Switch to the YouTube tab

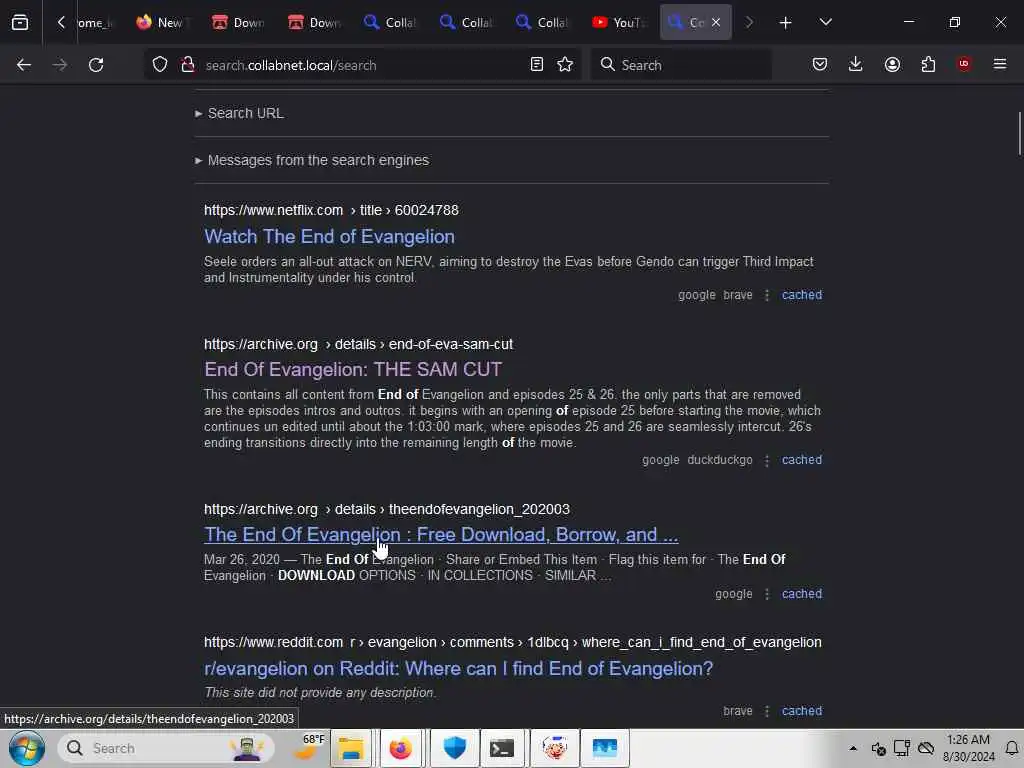pos(618,22)
